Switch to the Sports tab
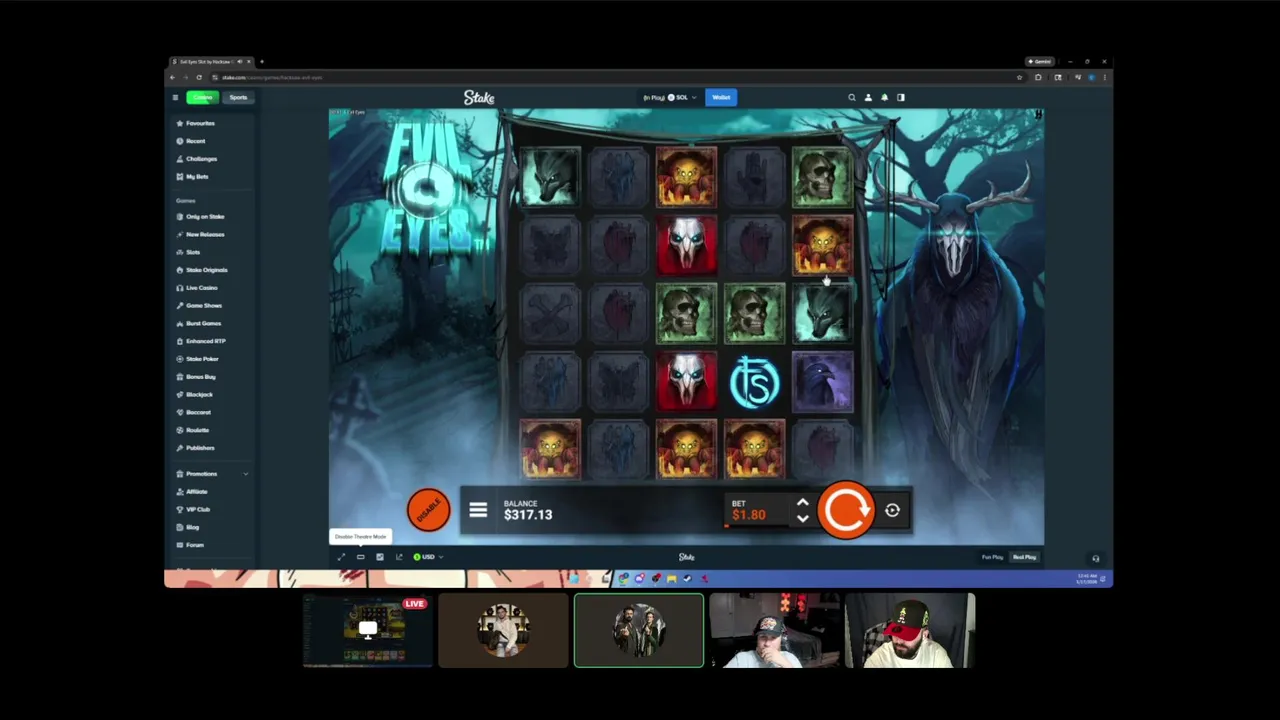The image size is (1280, 720). (x=238, y=97)
